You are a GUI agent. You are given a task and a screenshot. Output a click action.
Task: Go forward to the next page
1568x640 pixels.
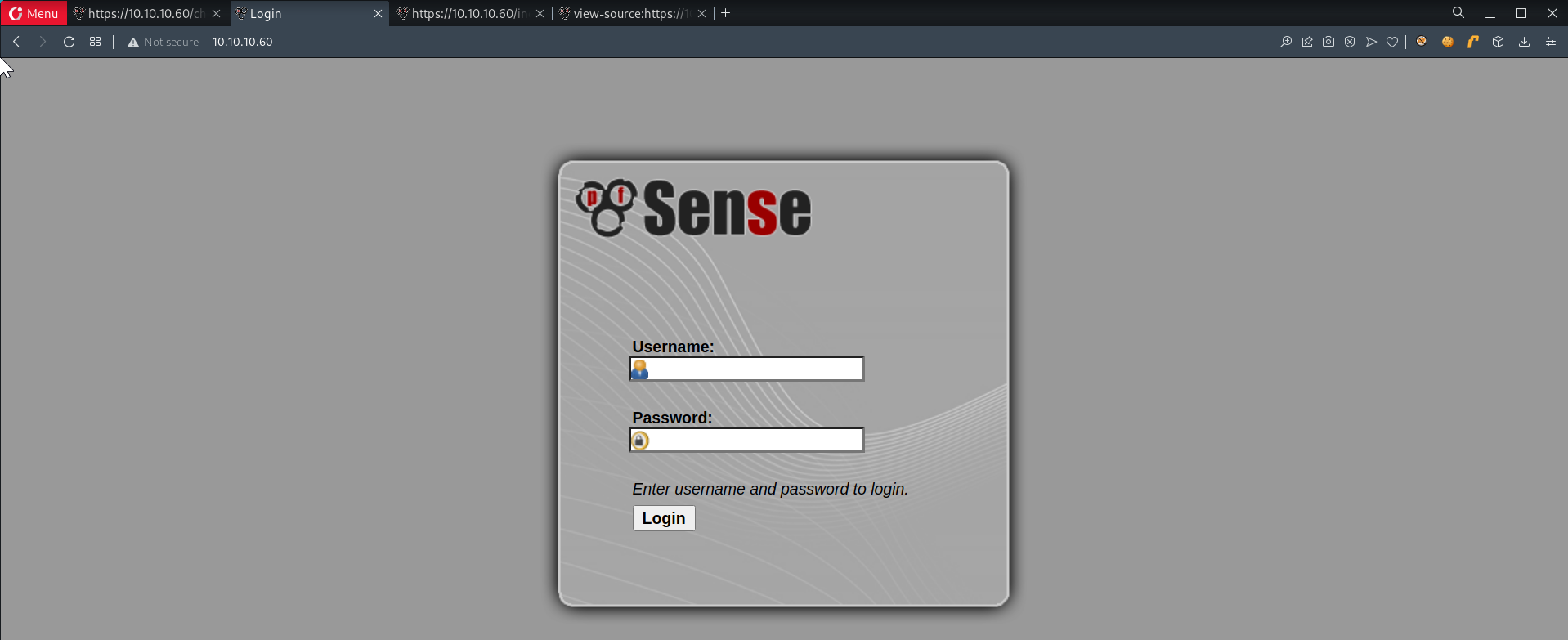[43, 42]
